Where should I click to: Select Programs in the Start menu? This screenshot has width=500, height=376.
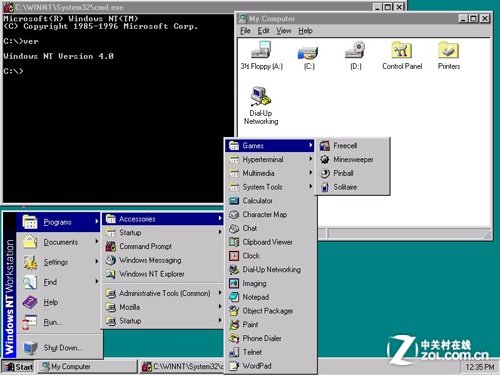59,222
